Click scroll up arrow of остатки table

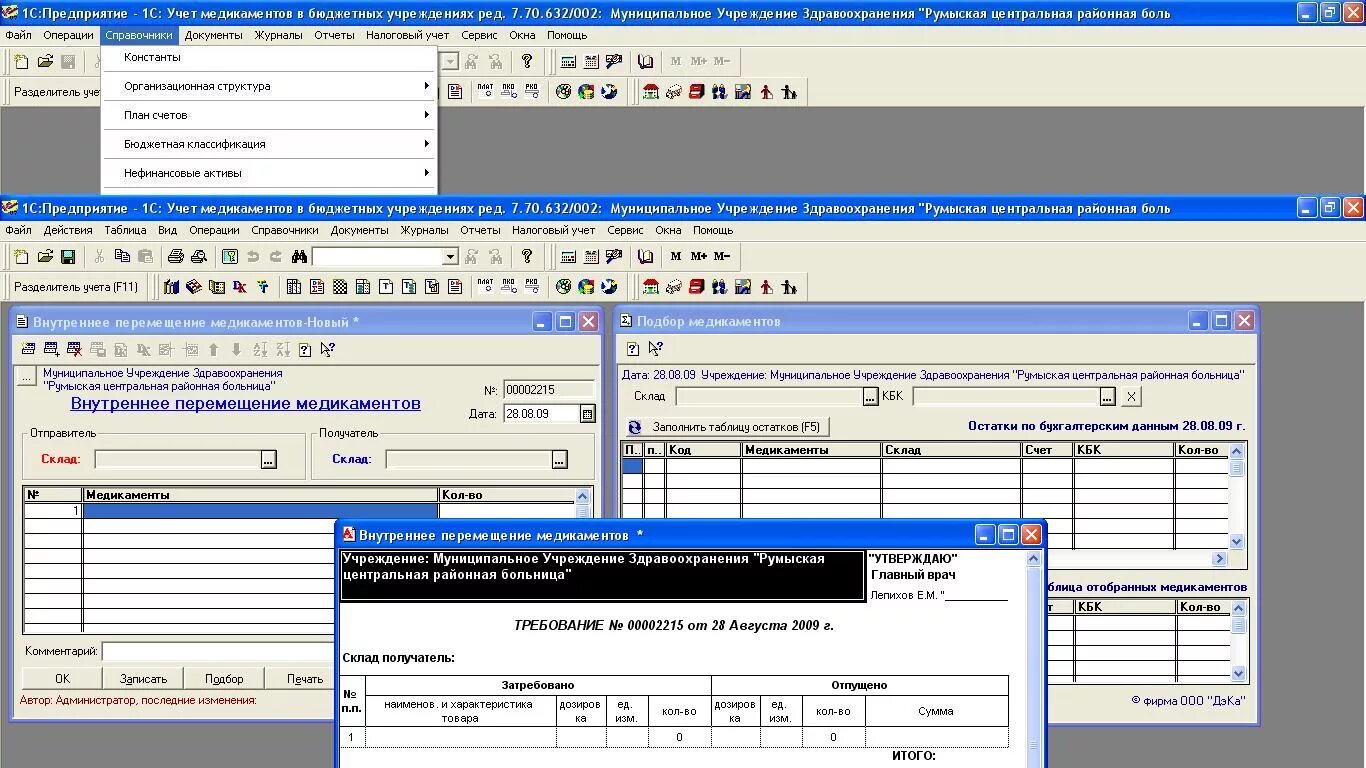tap(1237, 451)
